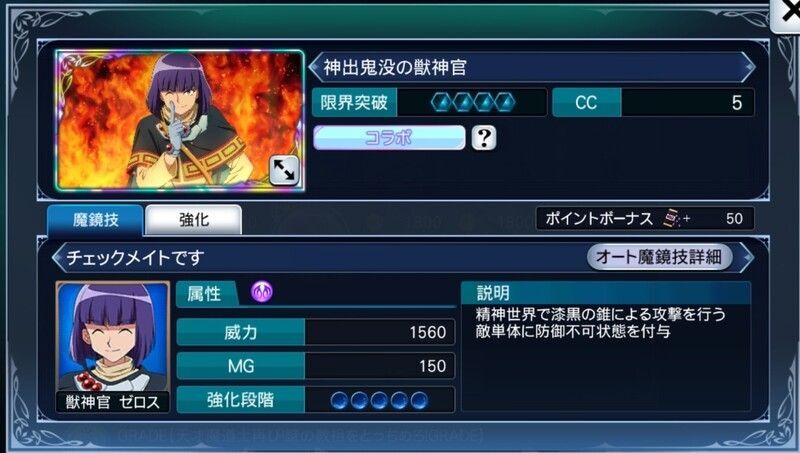Click the purple dark attribute icon

click(x=262, y=292)
